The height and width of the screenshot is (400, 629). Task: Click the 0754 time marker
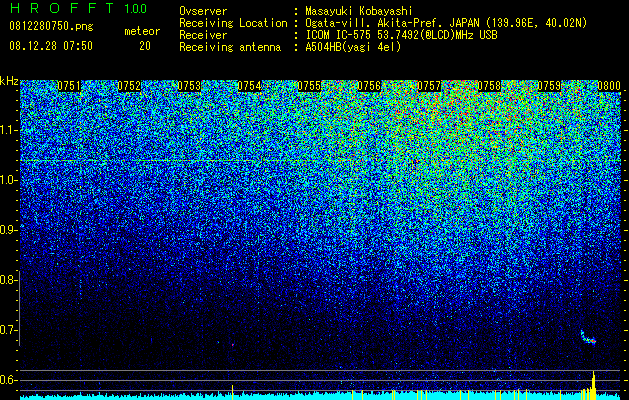coord(249,86)
